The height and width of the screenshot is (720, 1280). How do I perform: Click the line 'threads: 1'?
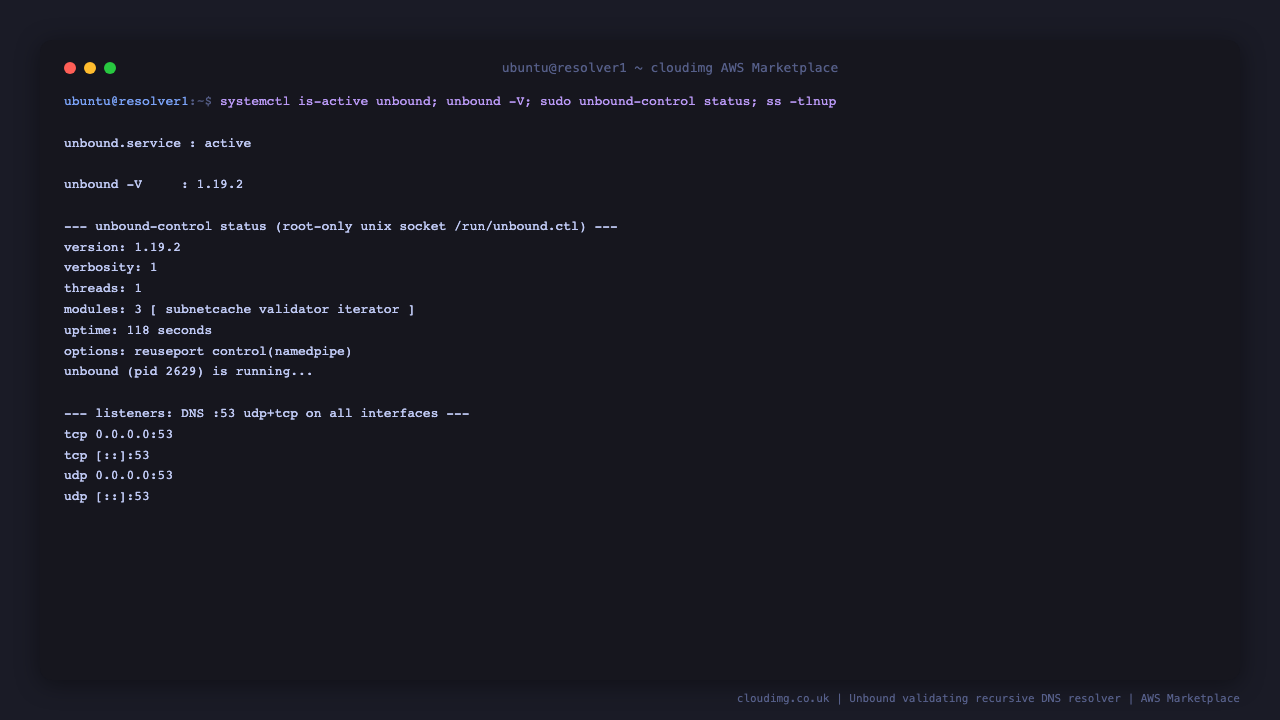tap(103, 288)
